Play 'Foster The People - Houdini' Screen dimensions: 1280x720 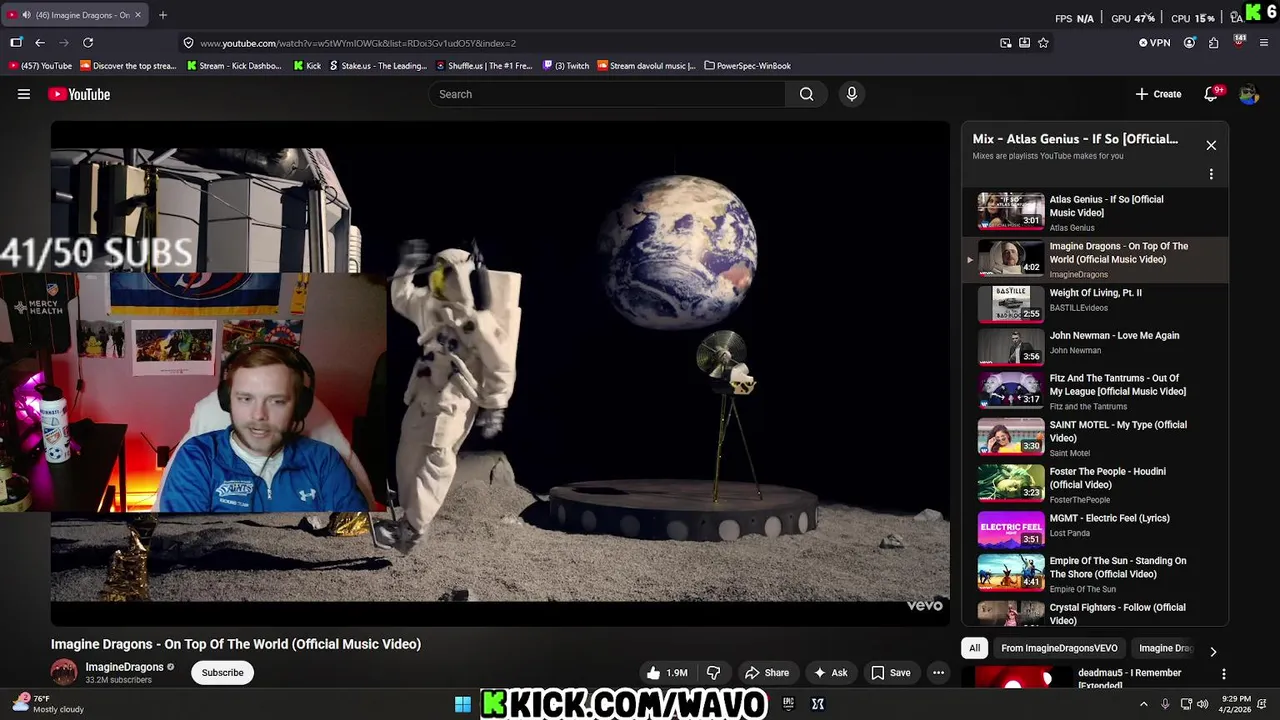(x=1095, y=484)
